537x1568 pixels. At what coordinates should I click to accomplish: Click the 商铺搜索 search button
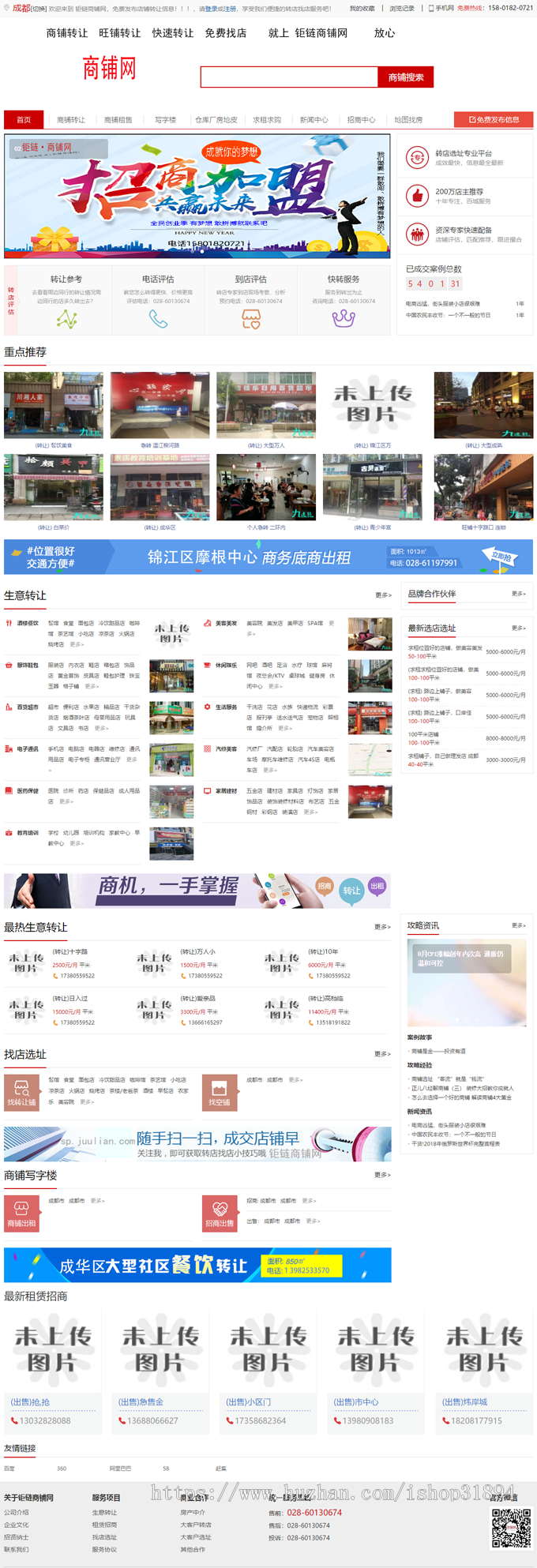[x=406, y=77]
